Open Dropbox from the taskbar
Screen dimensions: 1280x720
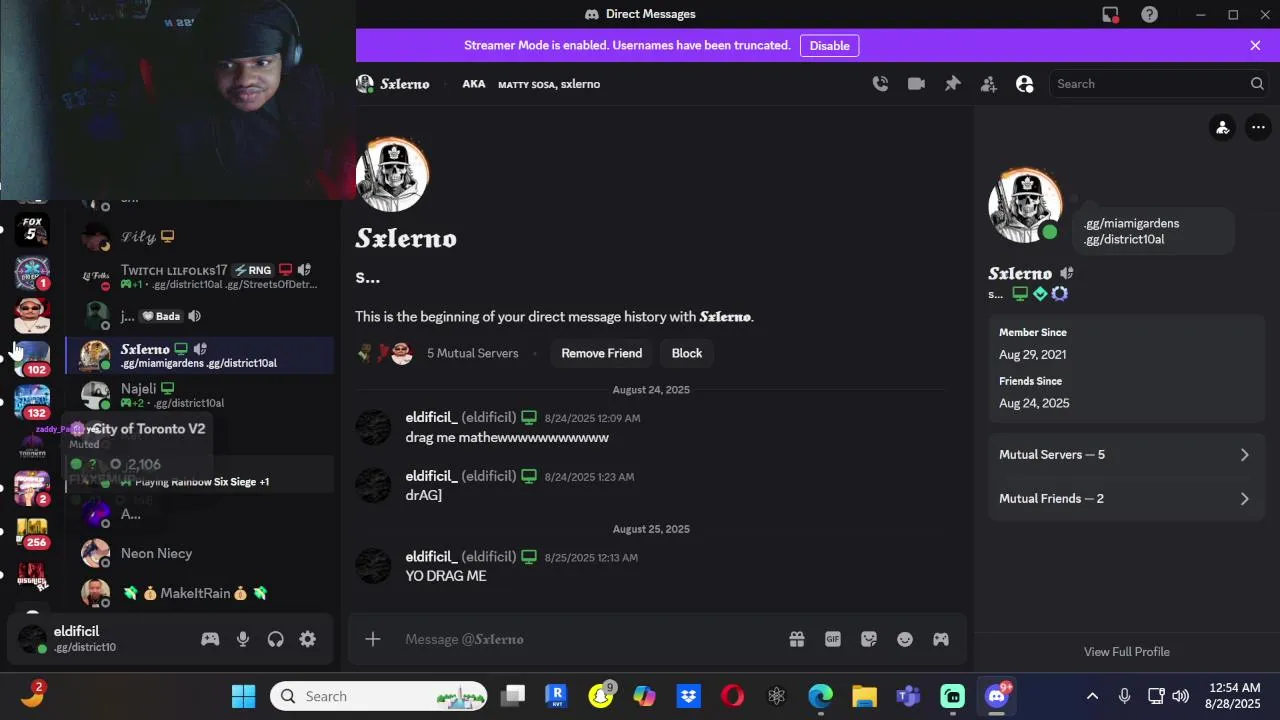688,696
